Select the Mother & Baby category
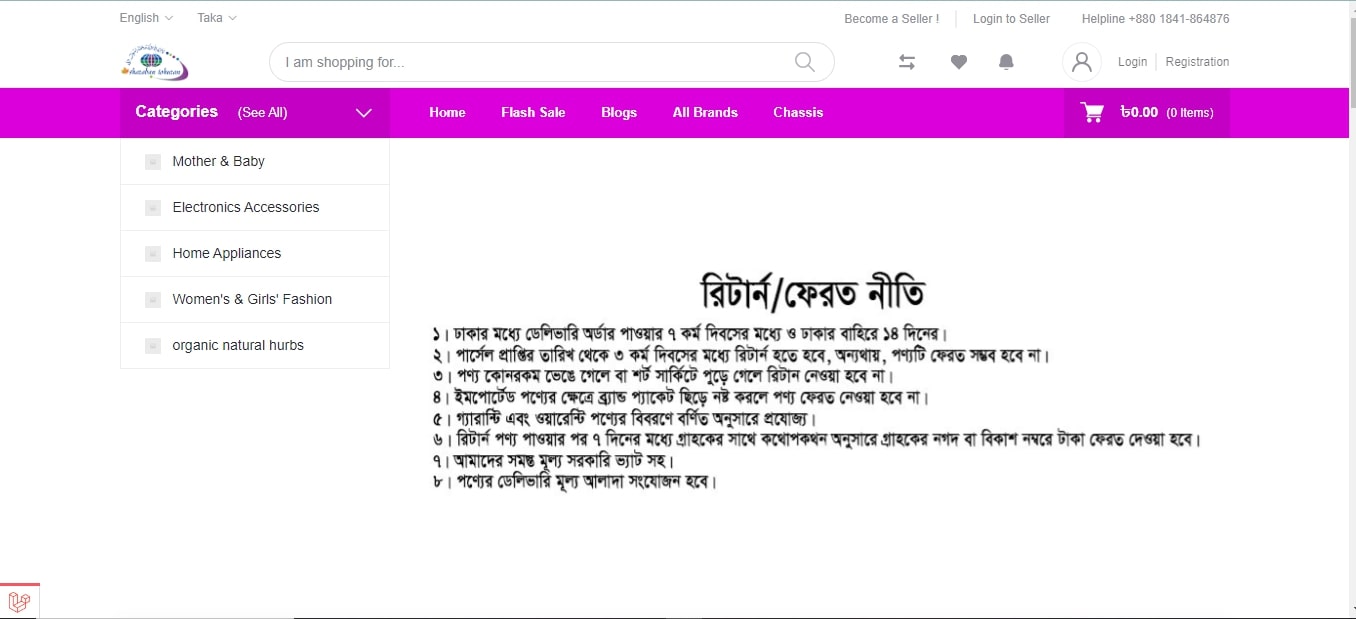This screenshot has height=619, width=1356. 218,161
